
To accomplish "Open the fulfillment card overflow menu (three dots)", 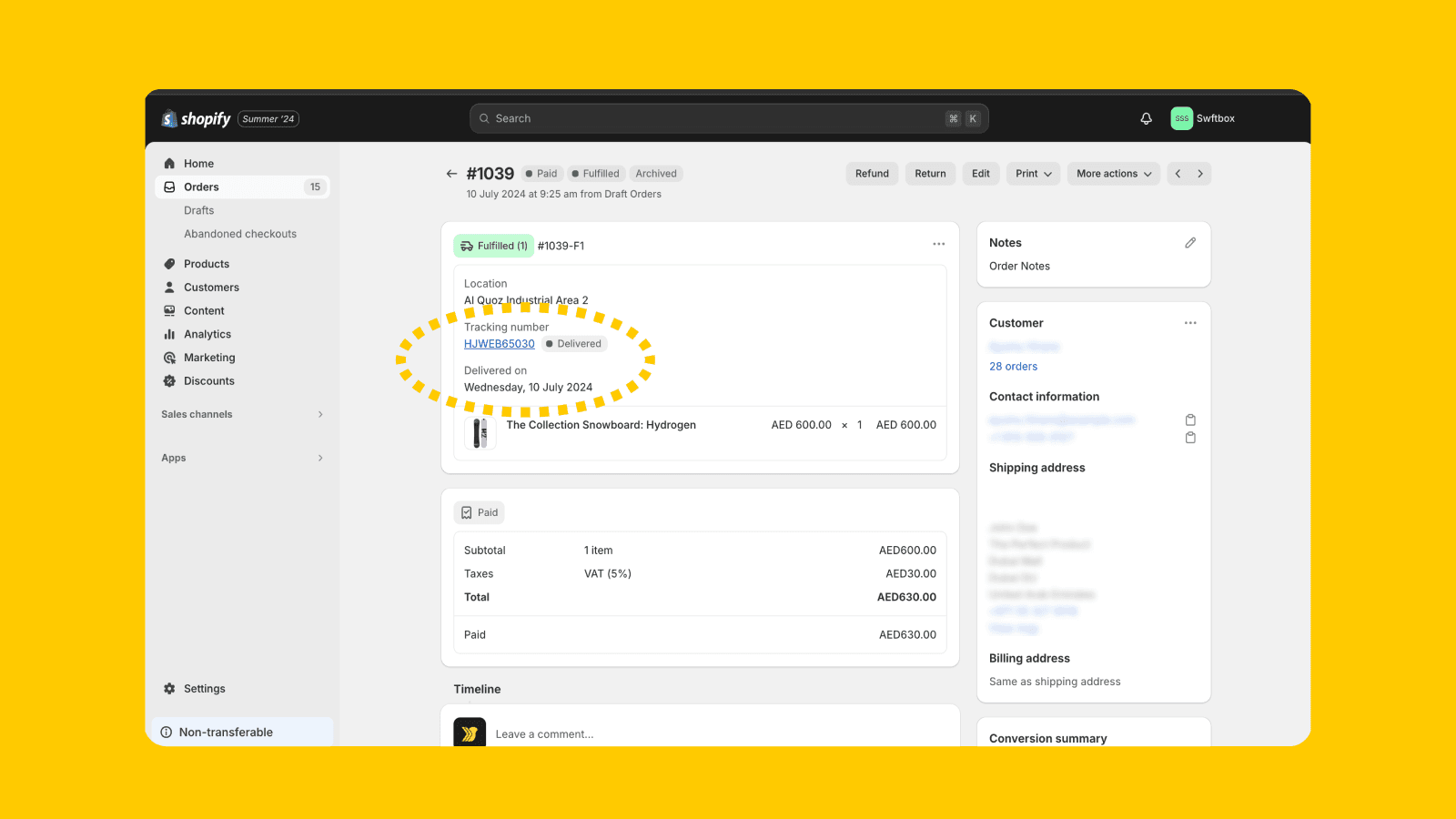I will [x=939, y=244].
